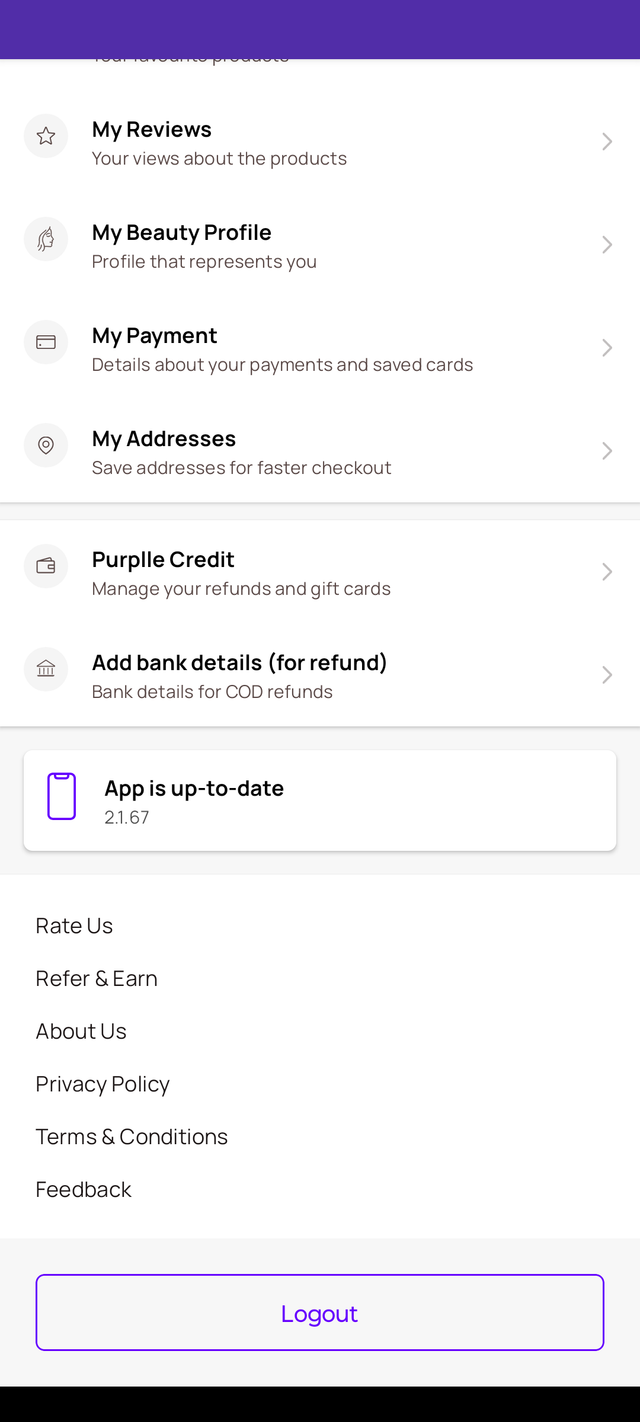Tap the wallet icon for Purplle Credit
Image resolution: width=640 pixels, height=1422 pixels.
(46, 566)
